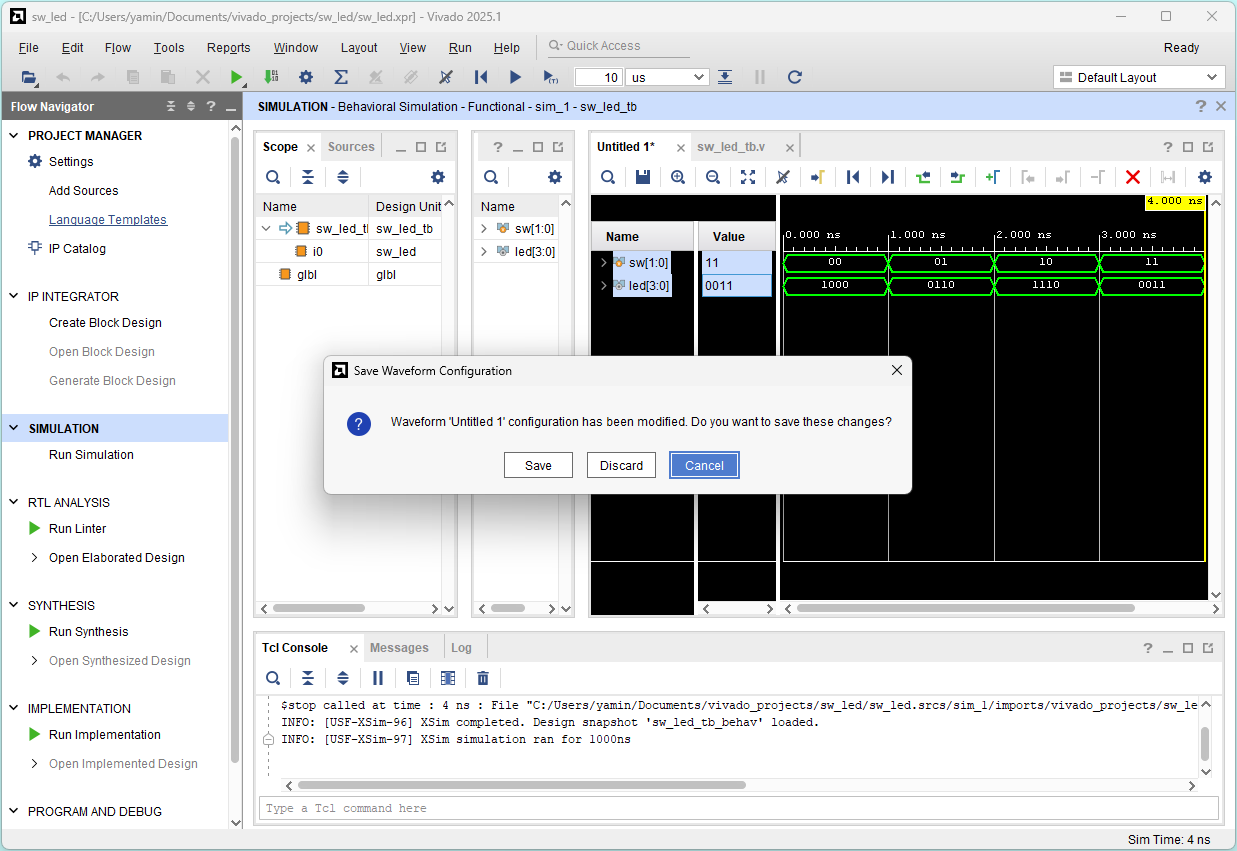Jump to previous transition in waveform
Image resolution: width=1237 pixels, height=851 pixels.
tap(922, 177)
